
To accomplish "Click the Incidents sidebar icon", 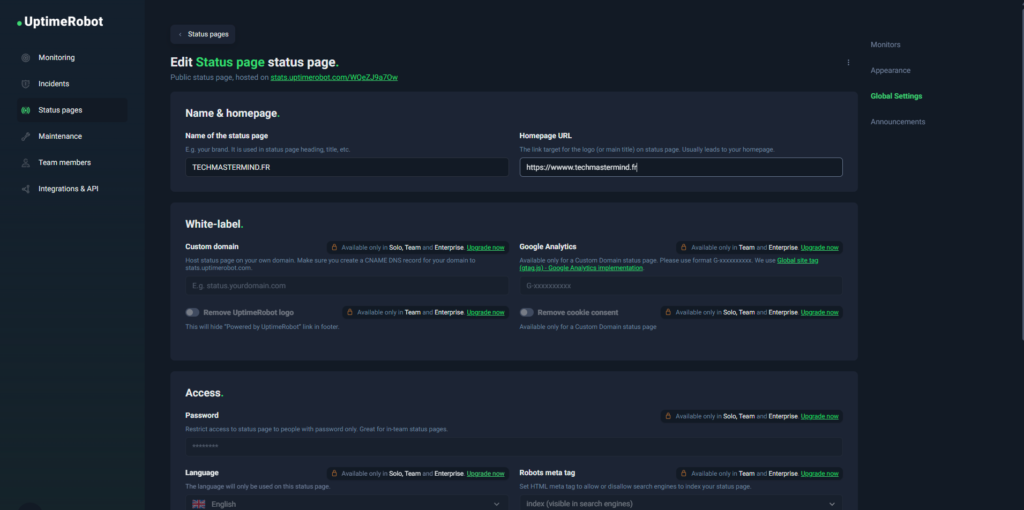I will pyautogui.click(x=25, y=84).
